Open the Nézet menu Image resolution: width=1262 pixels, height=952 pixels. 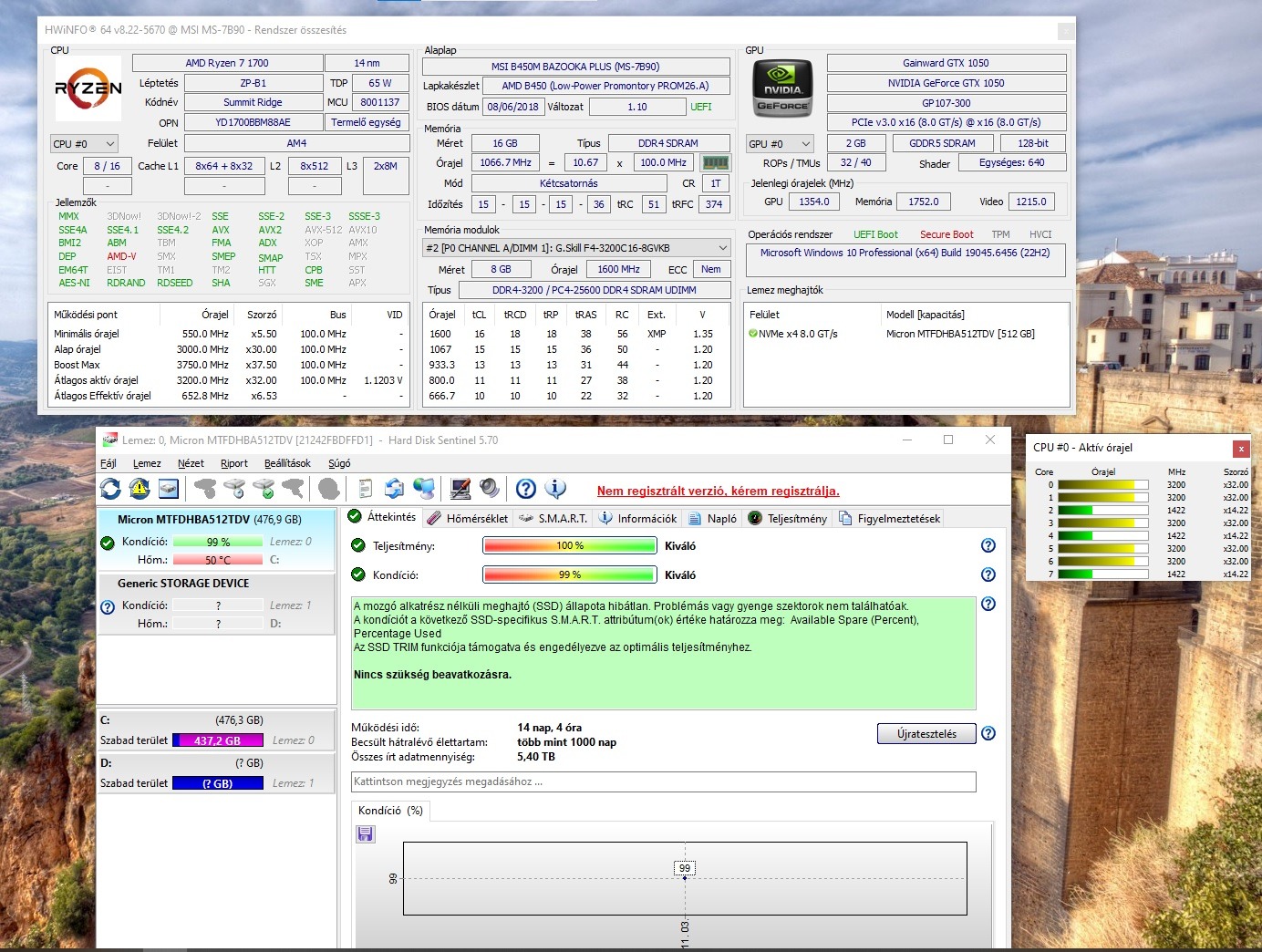191,463
